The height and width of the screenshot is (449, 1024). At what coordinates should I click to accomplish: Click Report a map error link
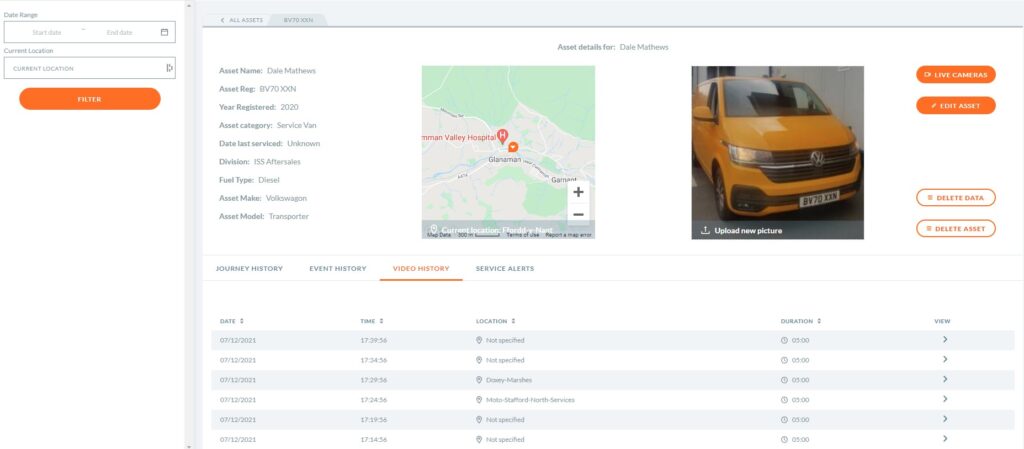pos(568,235)
